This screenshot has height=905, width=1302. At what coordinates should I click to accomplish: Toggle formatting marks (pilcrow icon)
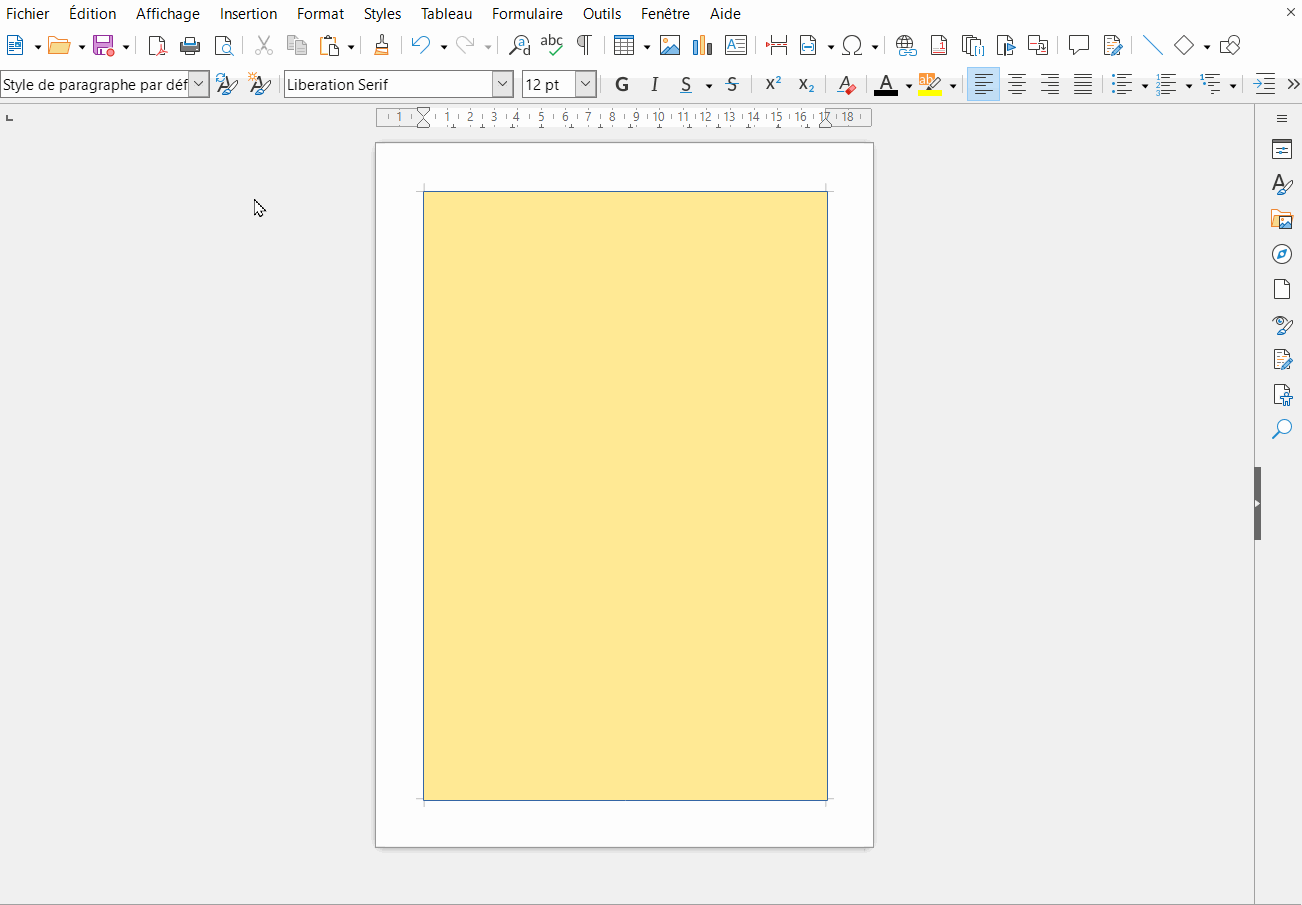tap(584, 45)
